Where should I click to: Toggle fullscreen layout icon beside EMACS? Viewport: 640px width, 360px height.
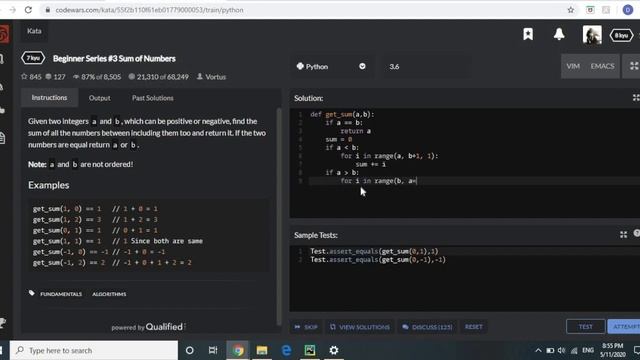point(633,66)
